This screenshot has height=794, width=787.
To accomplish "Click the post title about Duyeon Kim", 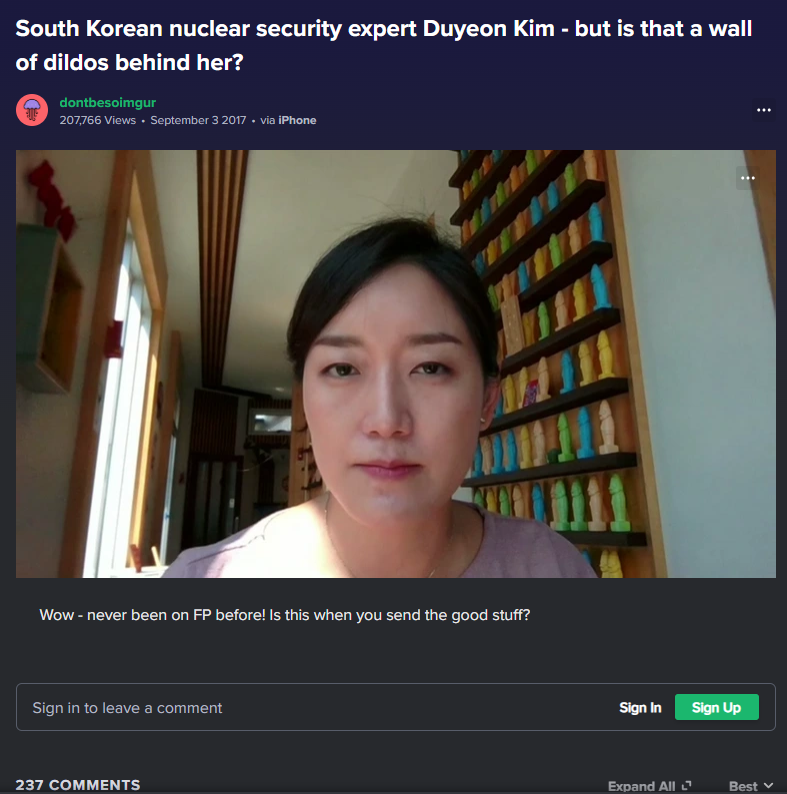I will coord(383,46).
